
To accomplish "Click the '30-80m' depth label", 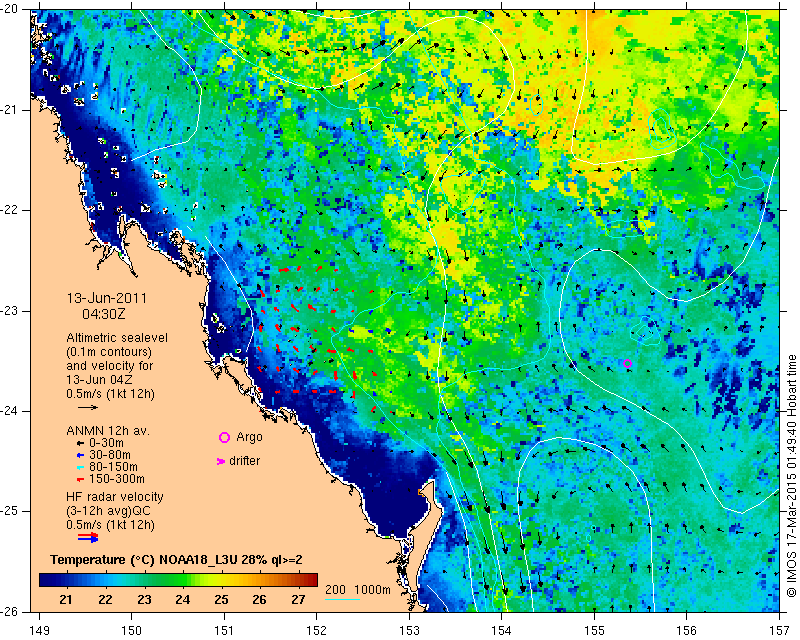I will coord(110,455).
